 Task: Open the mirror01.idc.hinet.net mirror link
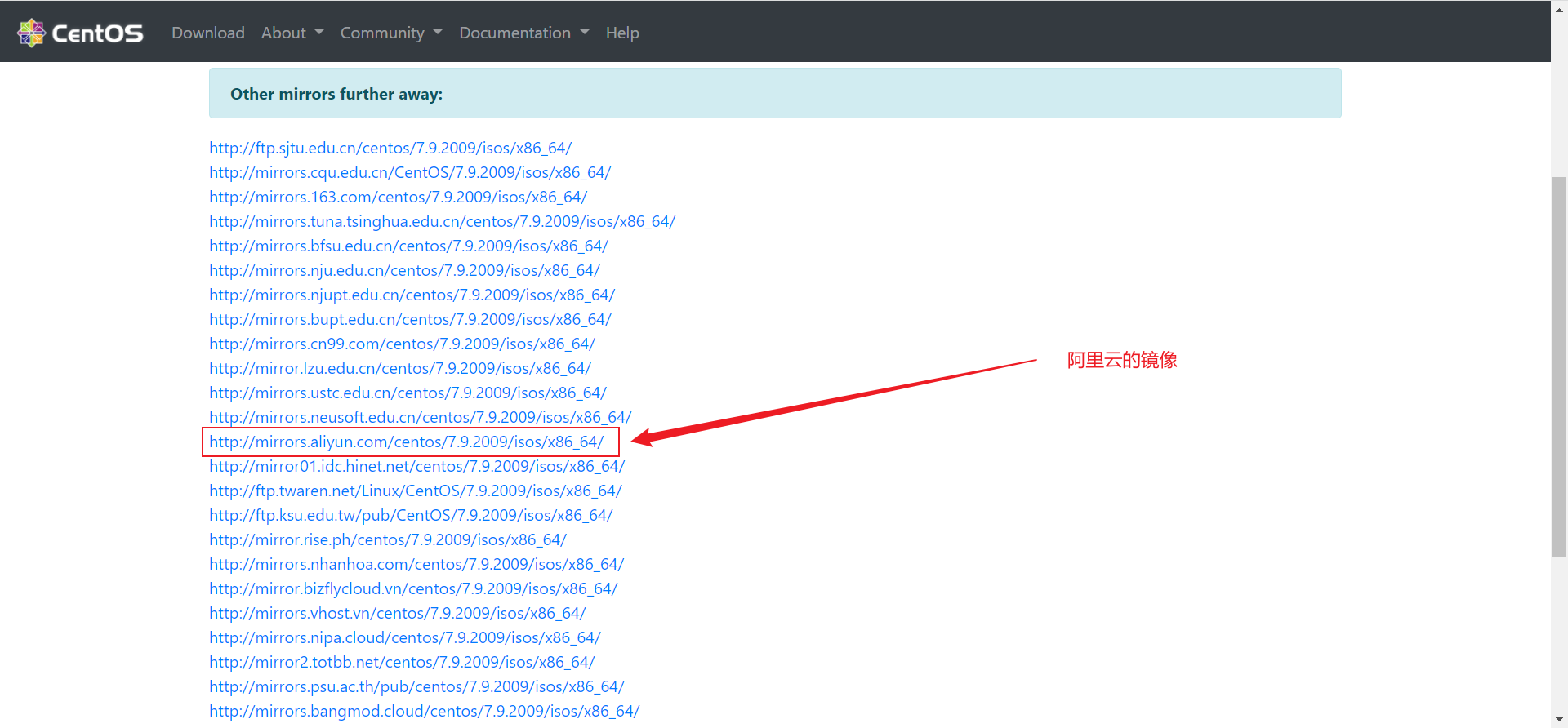[416, 466]
